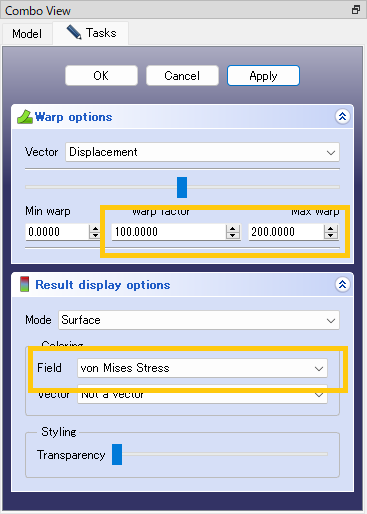Image resolution: width=367 pixels, height=514 pixels.
Task: Undock Combo View using float icon
Action: coord(356,10)
